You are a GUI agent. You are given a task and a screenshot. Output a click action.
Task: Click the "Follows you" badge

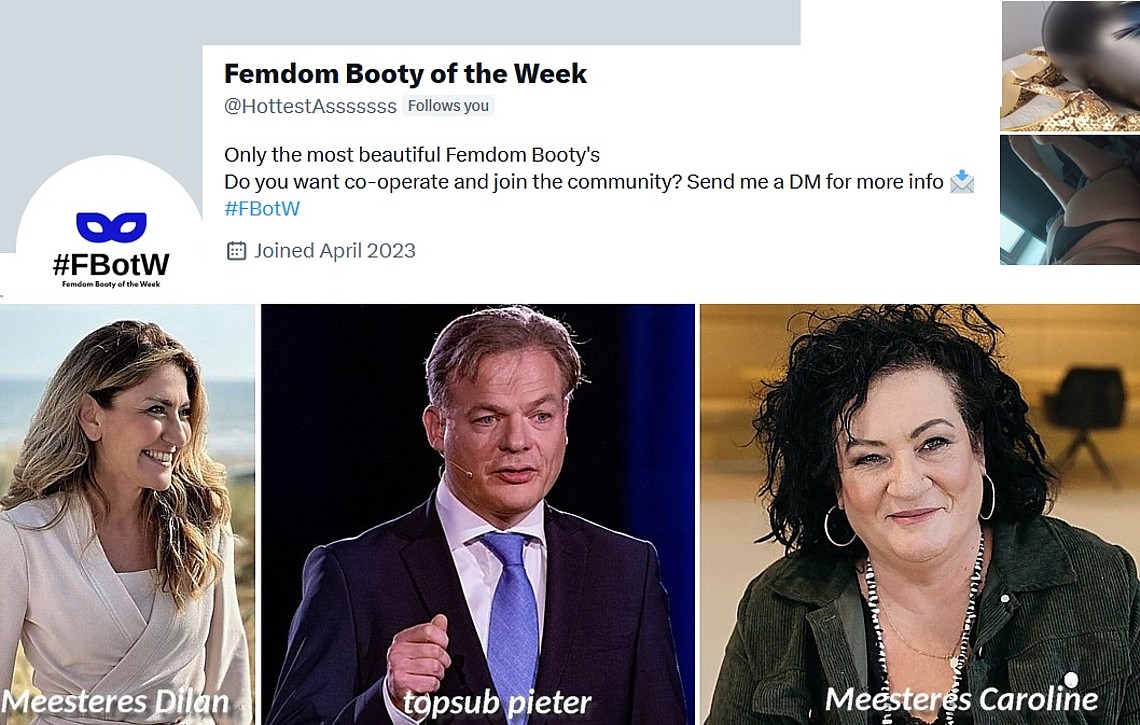448,106
